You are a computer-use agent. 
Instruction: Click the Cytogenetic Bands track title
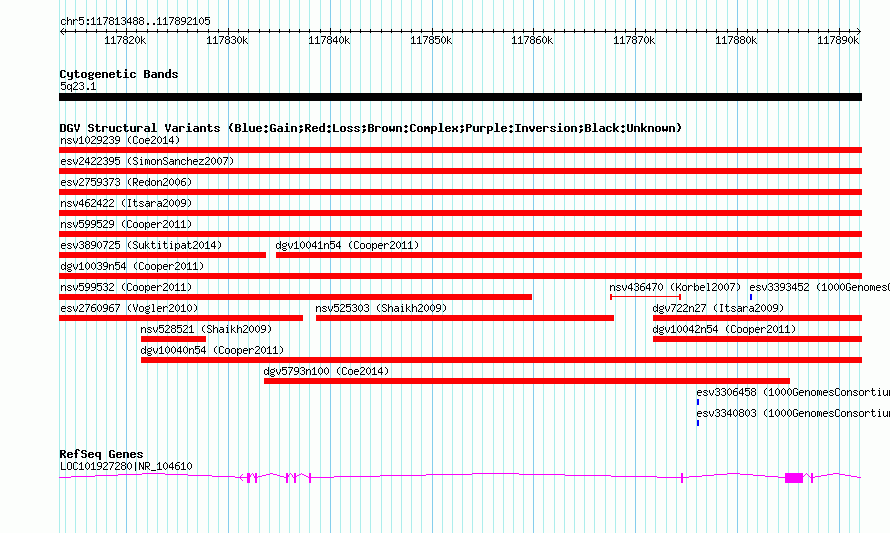tap(119, 74)
